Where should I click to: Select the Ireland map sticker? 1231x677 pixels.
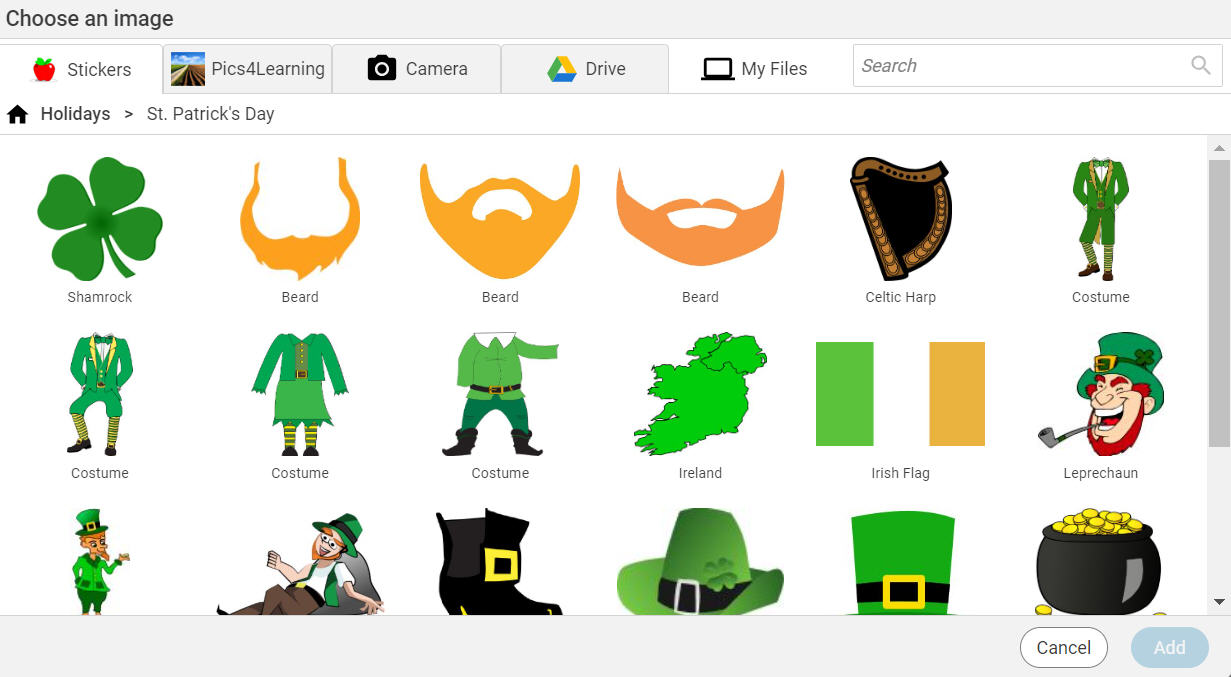point(700,393)
